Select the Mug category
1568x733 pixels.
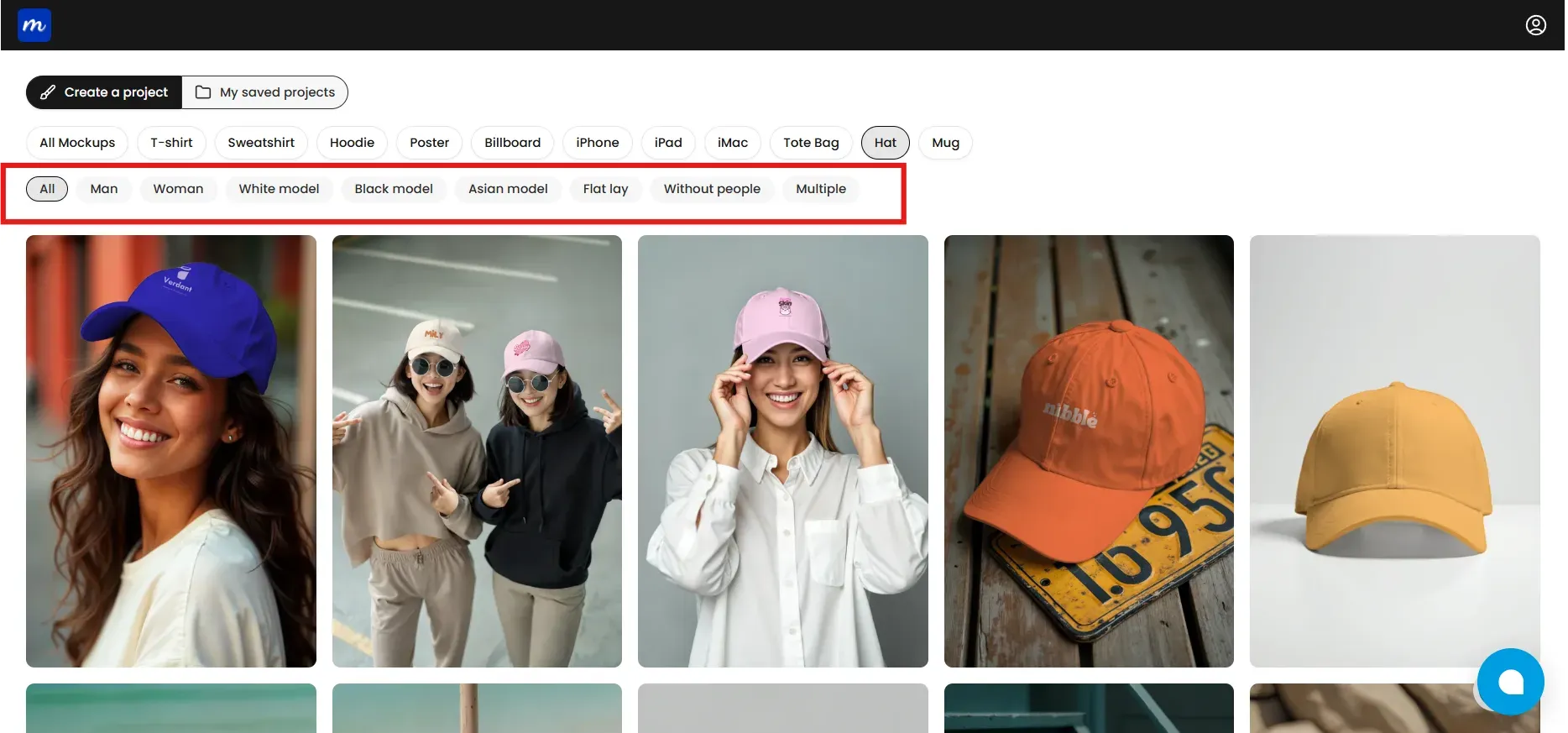pos(945,143)
